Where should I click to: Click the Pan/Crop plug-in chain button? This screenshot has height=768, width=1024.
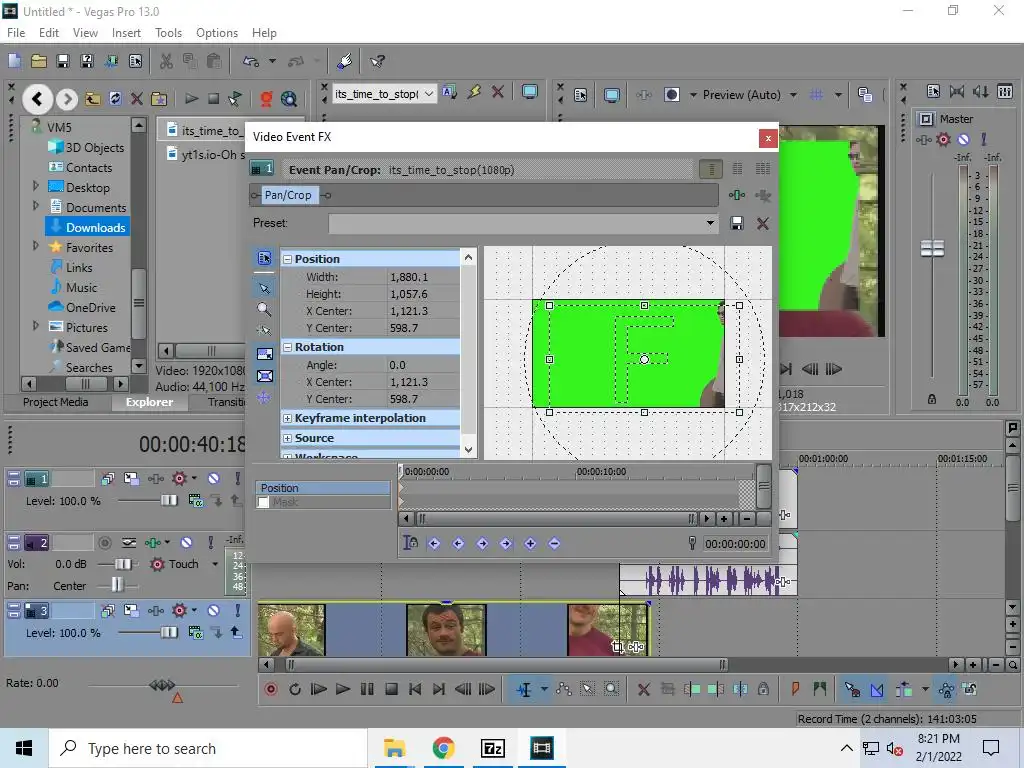[288, 195]
